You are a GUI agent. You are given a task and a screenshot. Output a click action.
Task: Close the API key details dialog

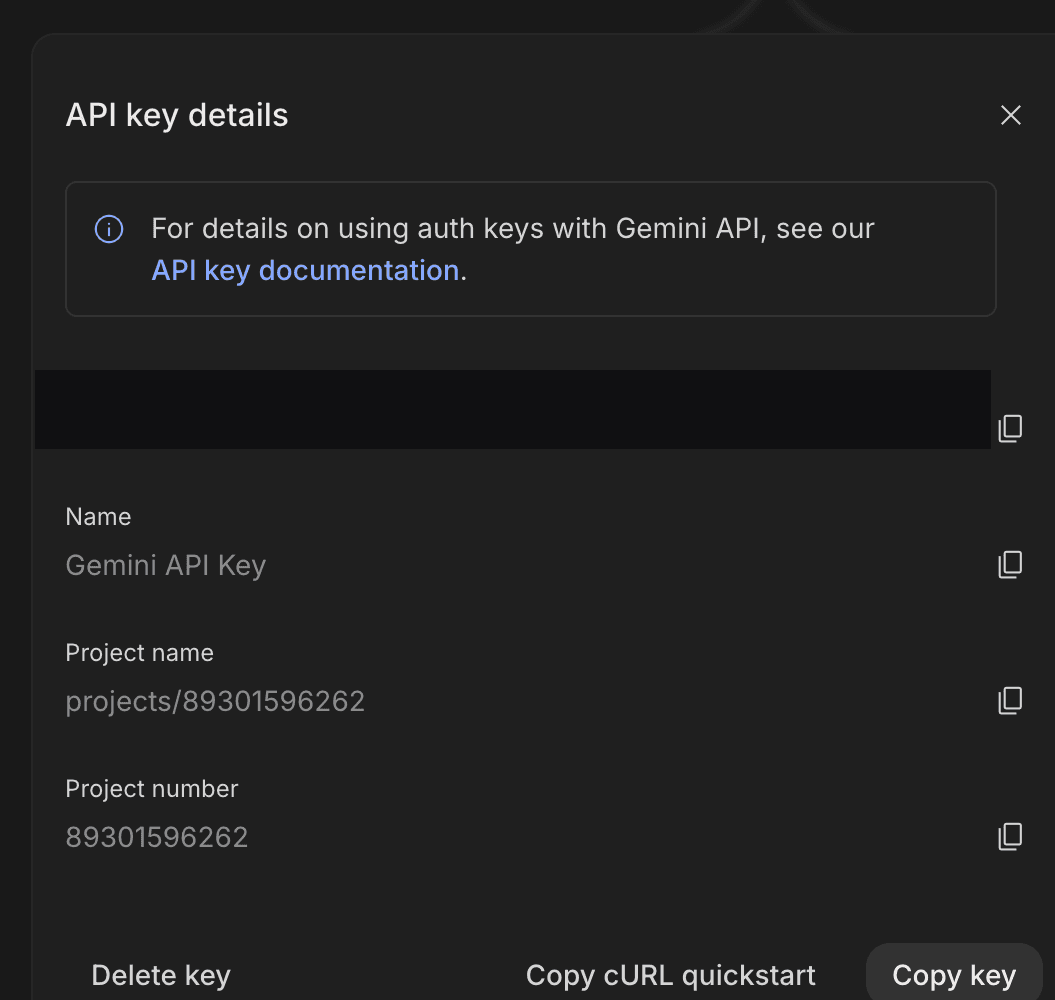pos(1010,115)
